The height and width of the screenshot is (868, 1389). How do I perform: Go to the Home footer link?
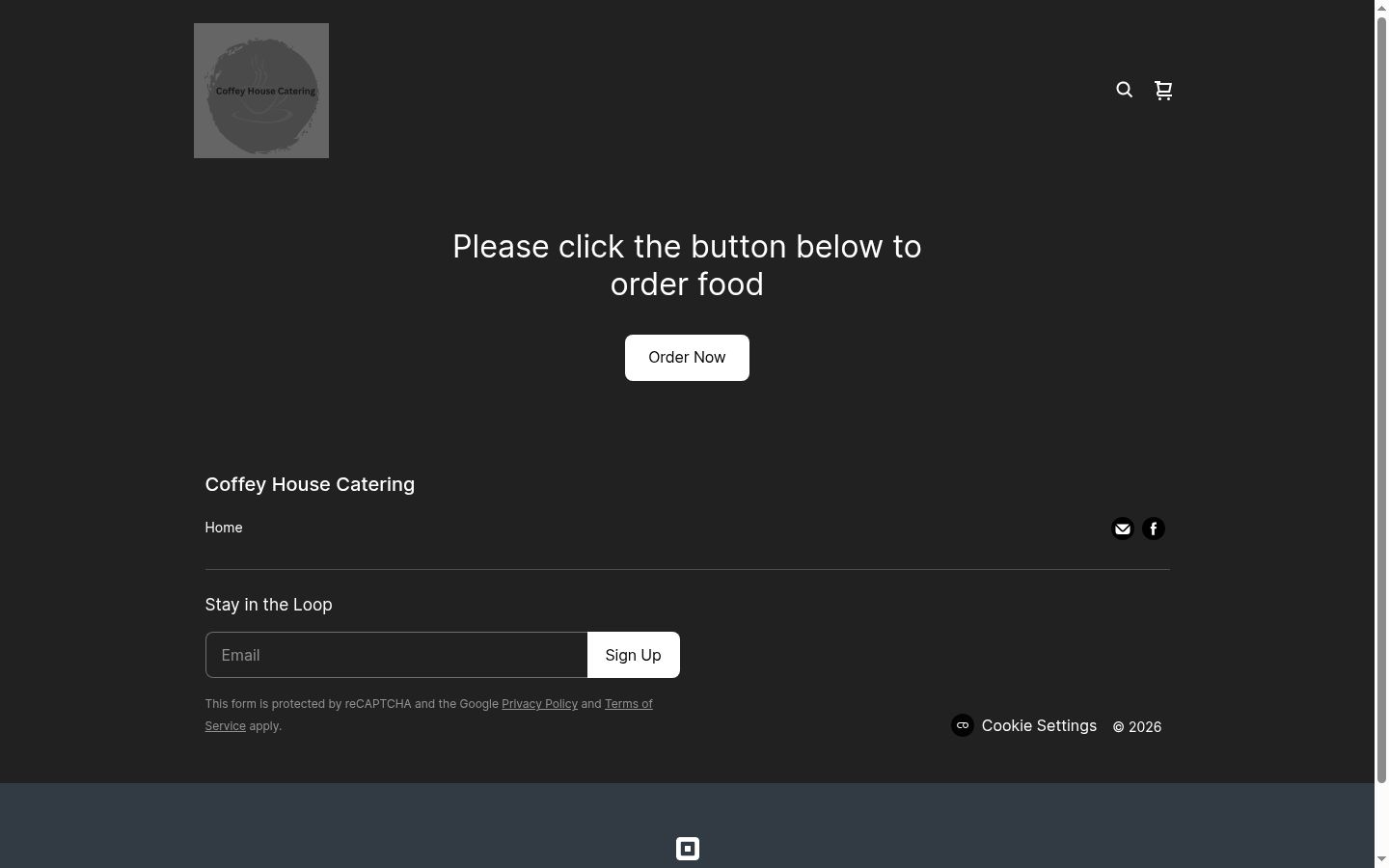pyautogui.click(x=224, y=528)
